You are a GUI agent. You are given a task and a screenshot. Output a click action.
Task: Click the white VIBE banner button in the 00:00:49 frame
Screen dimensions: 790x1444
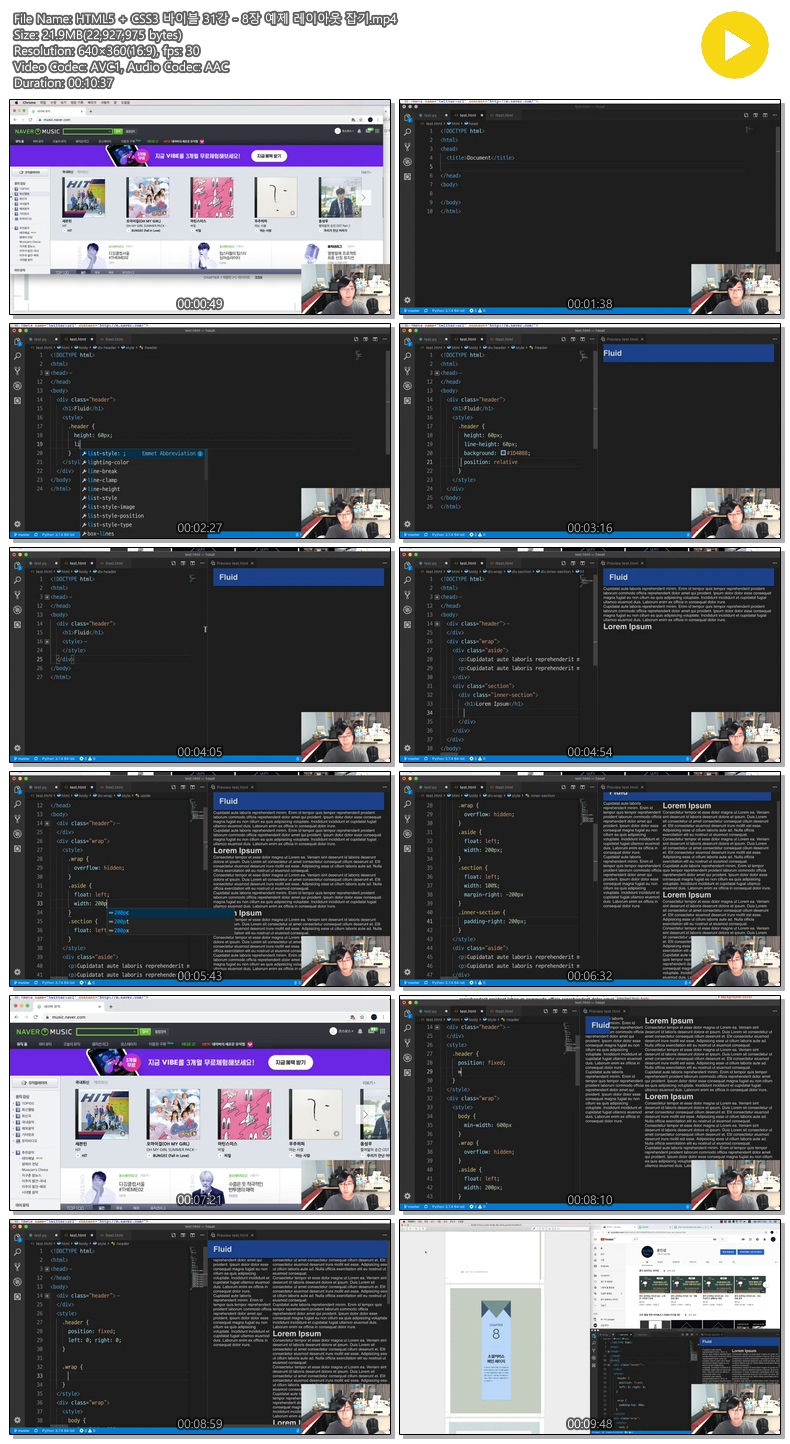[270, 156]
